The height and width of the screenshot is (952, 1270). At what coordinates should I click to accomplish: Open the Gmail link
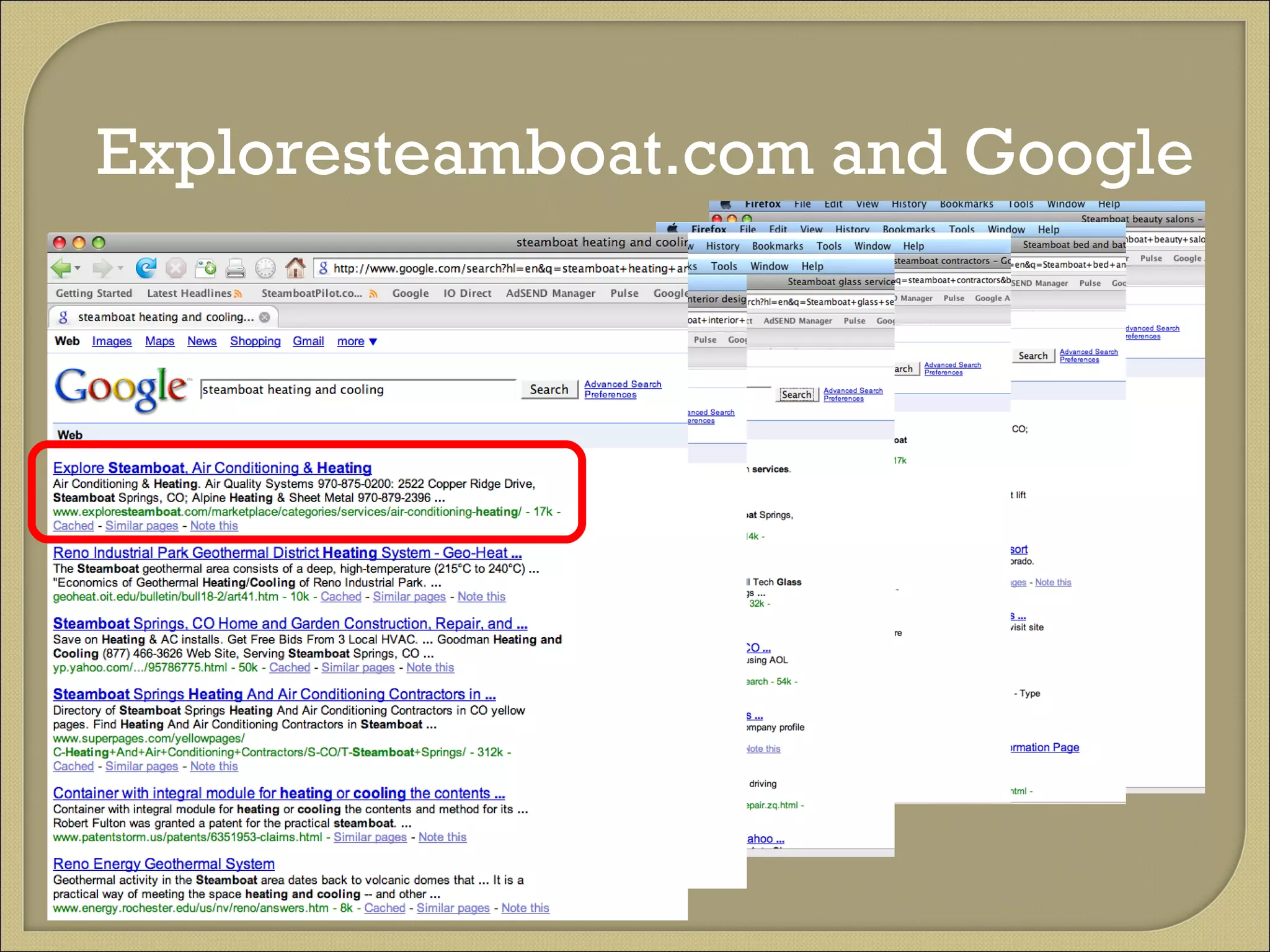(x=308, y=342)
